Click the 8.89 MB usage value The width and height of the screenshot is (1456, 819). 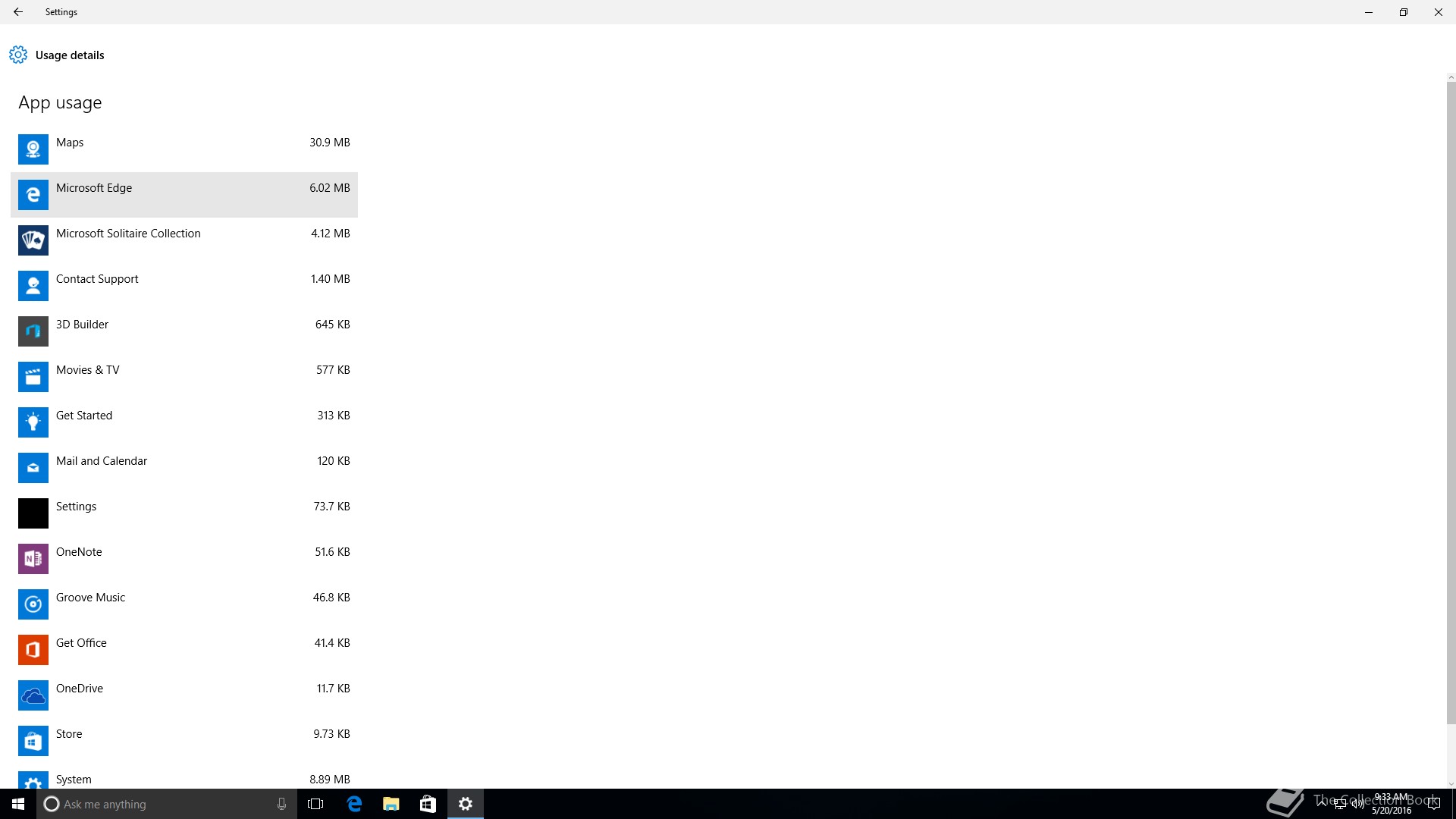(x=330, y=780)
